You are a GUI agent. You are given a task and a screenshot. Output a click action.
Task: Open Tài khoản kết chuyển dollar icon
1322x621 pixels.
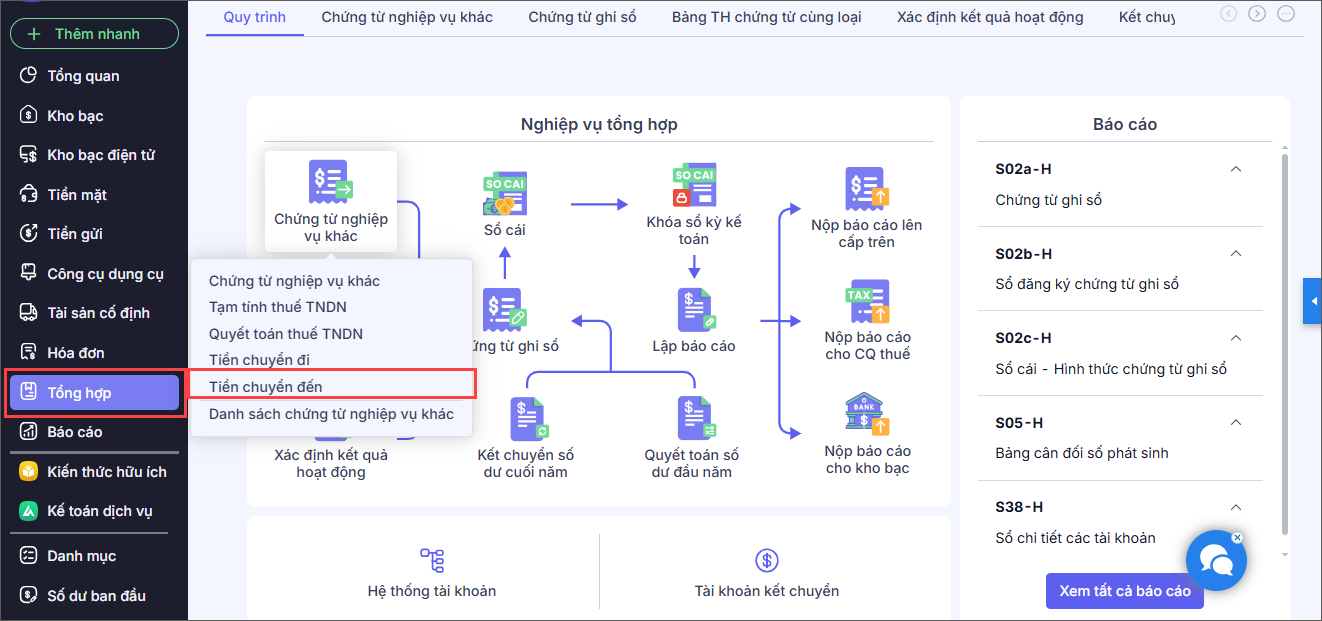pos(766,560)
